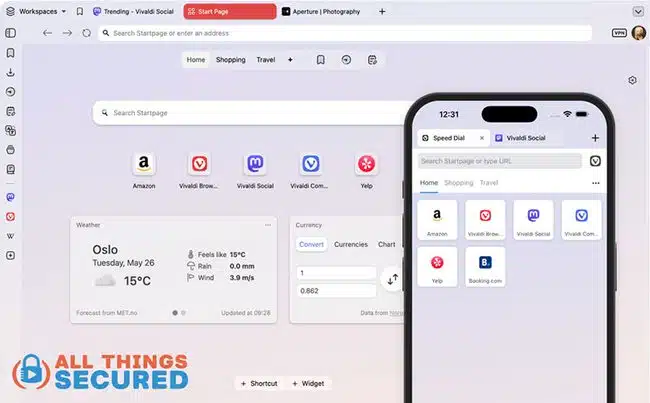Open Weather widget options menu

(268, 225)
